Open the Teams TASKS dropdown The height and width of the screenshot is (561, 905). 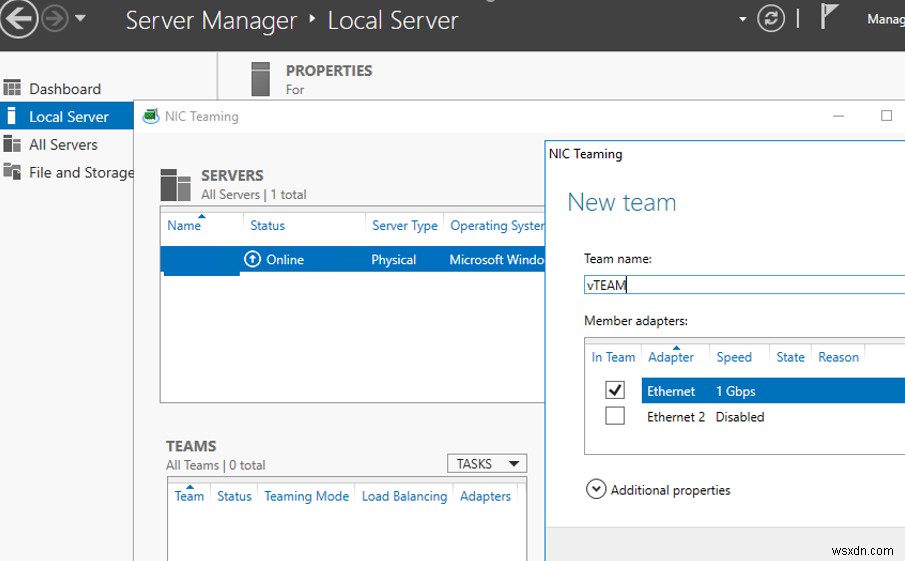pyautogui.click(x=487, y=463)
